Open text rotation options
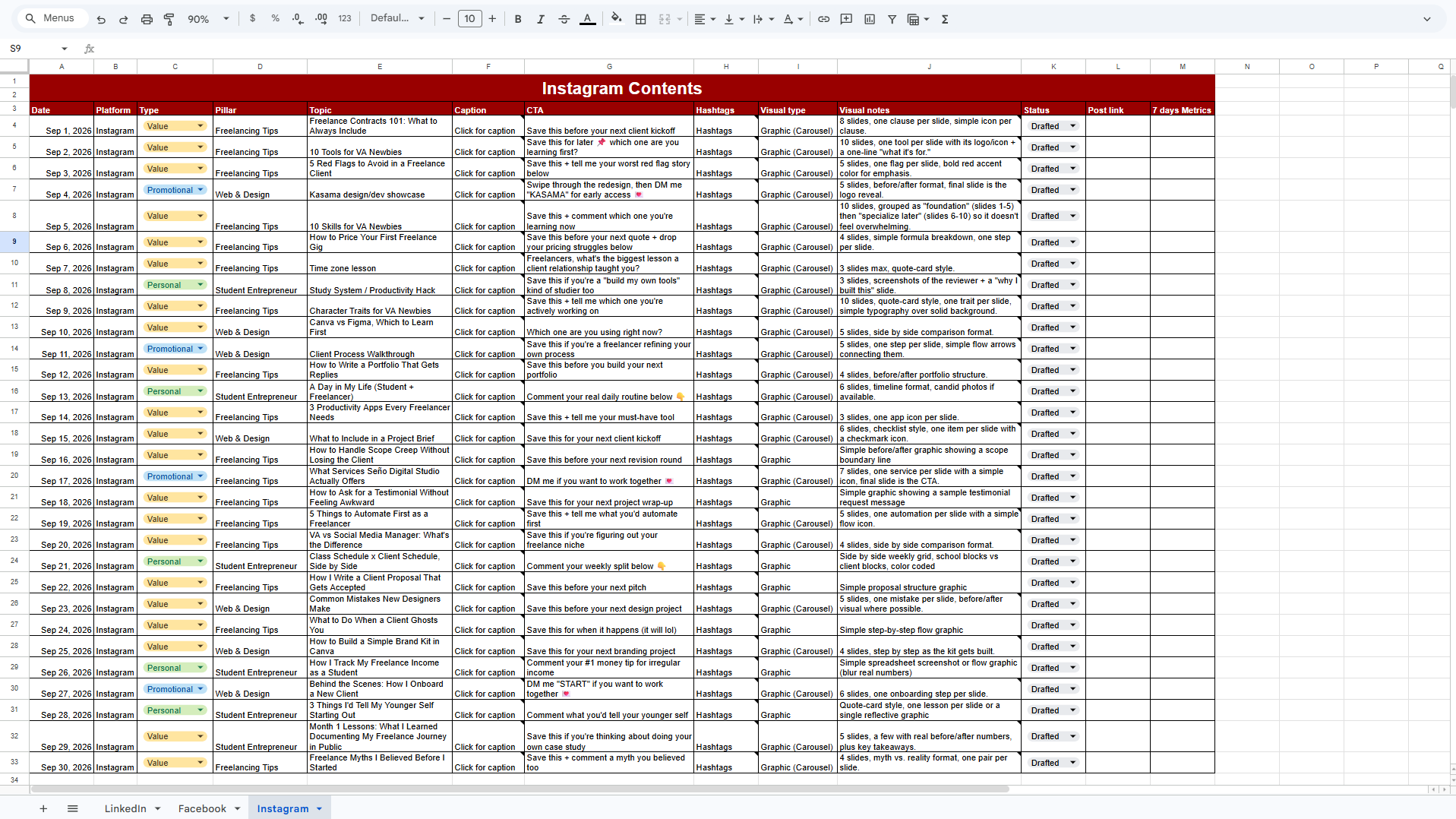The height and width of the screenshot is (819, 1456). pos(792,19)
